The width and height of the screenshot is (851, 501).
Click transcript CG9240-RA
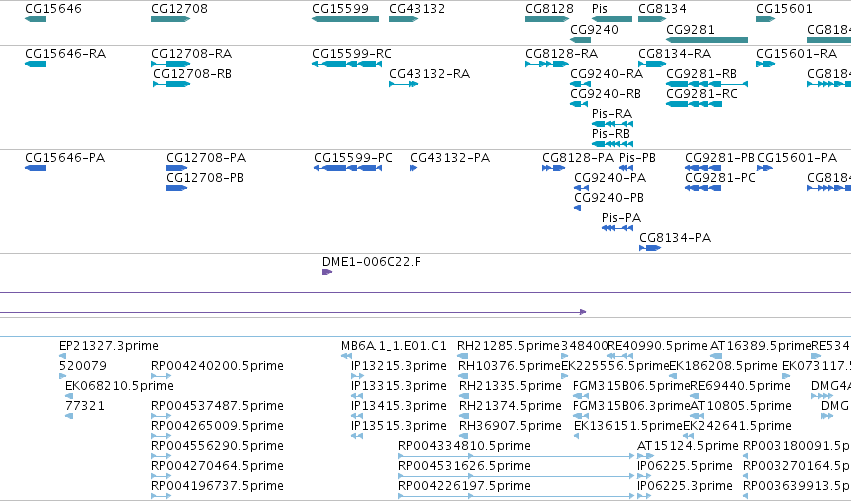coord(606,74)
